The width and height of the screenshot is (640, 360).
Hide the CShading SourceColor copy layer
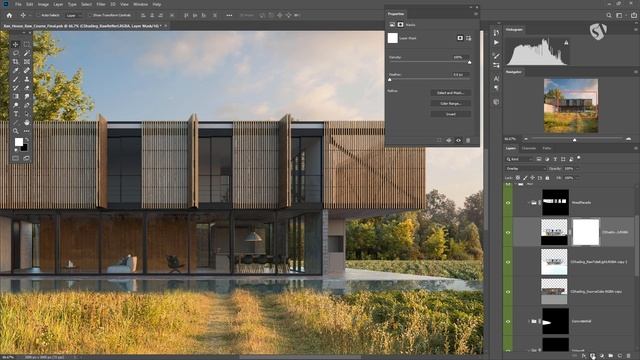pyautogui.click(x=508, y=292)
